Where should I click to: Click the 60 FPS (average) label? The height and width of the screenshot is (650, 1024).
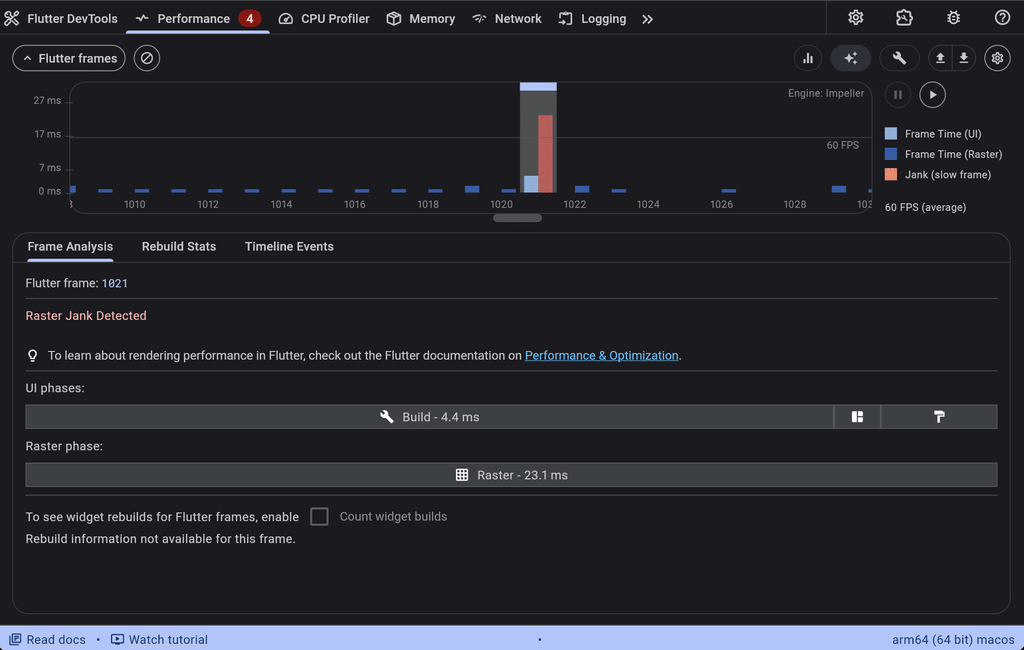925,207
